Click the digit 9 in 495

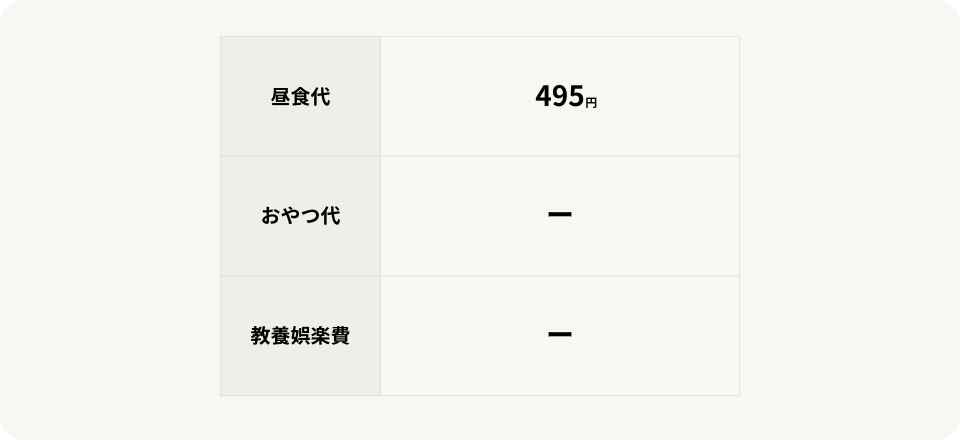click(x=559, y=96)
